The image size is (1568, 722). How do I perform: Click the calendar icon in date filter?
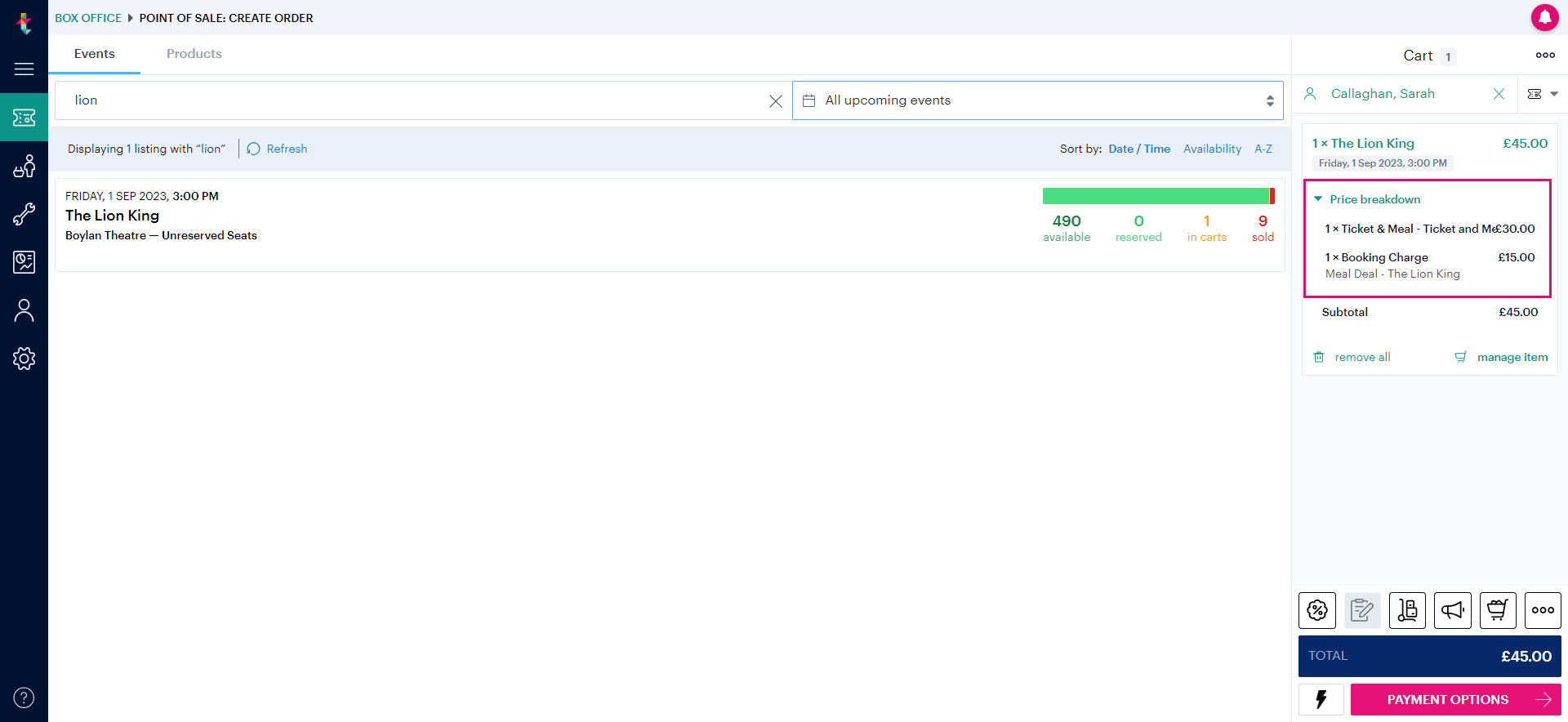(x=808, y=100)
